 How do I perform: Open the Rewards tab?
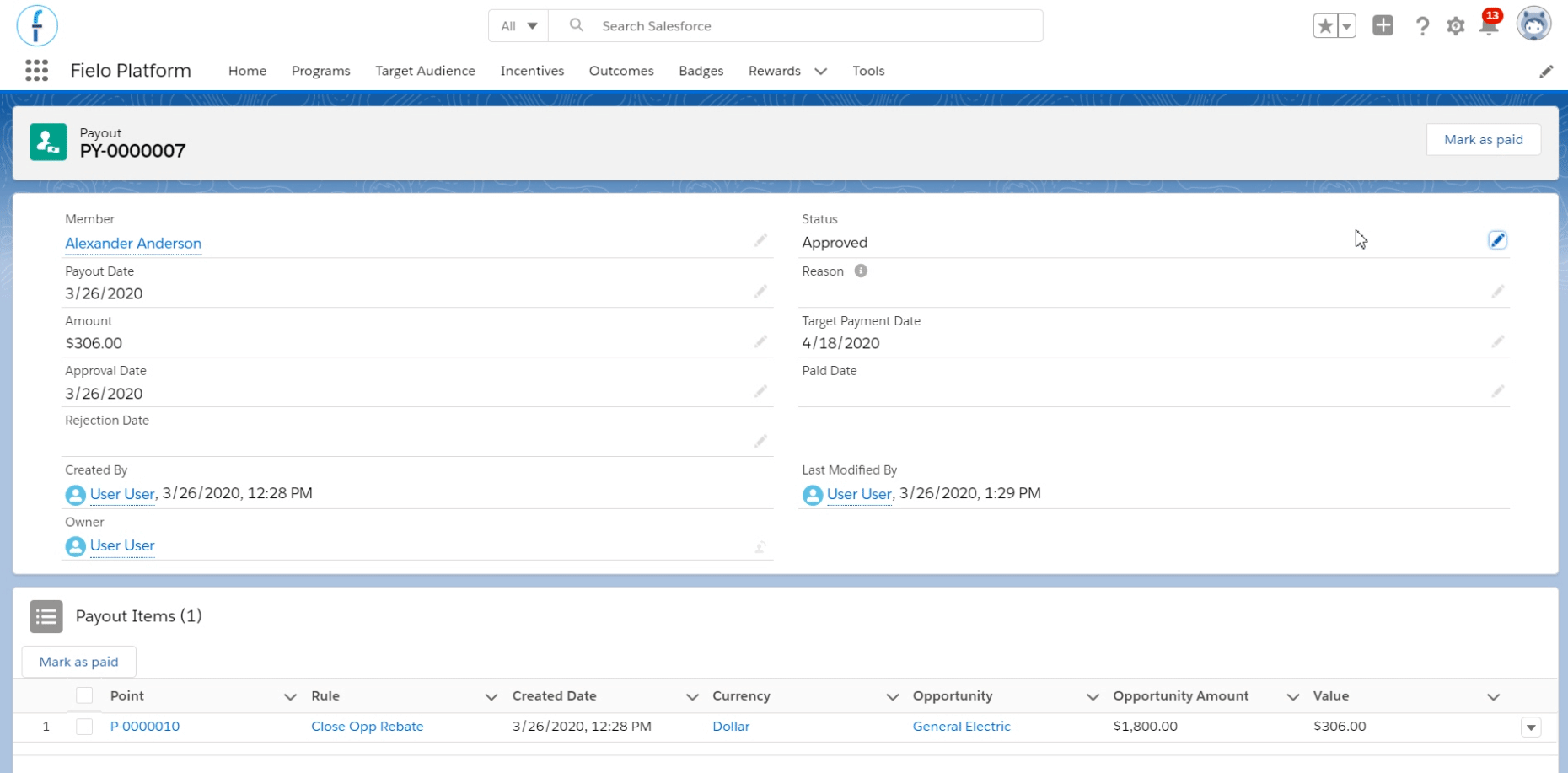click(775, 71)
